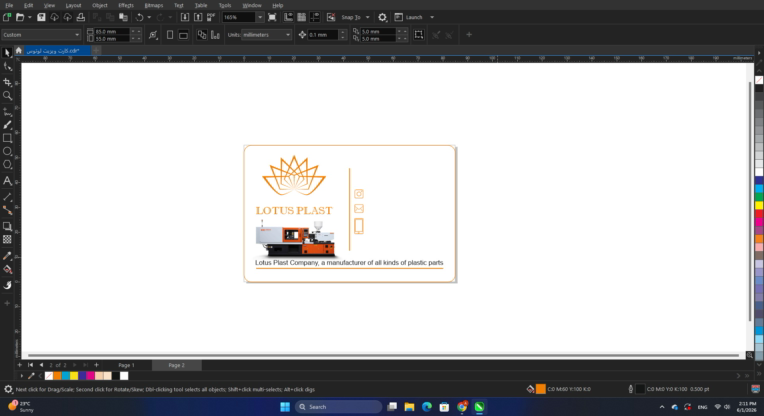Switch to Page 2 tab
This screenshot has height=416, width=764.
click(x=176, y=365)
